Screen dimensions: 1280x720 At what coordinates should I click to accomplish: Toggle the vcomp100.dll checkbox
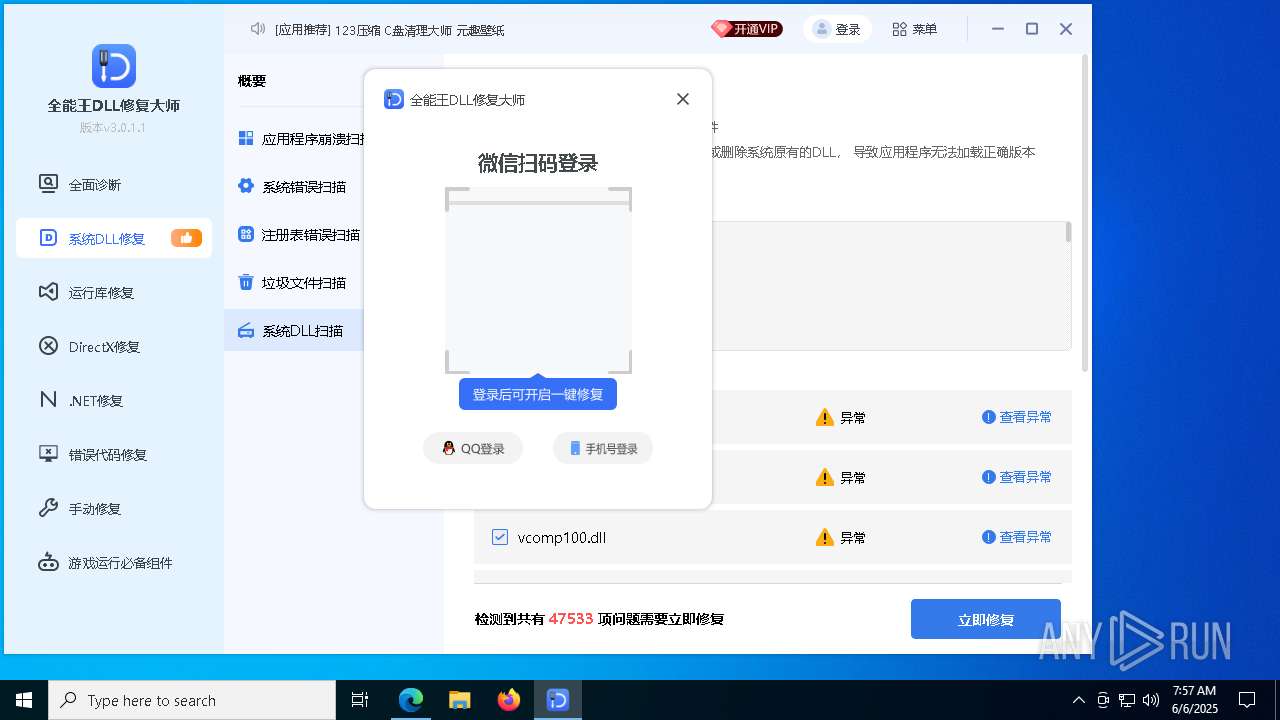tap(500, 537)
